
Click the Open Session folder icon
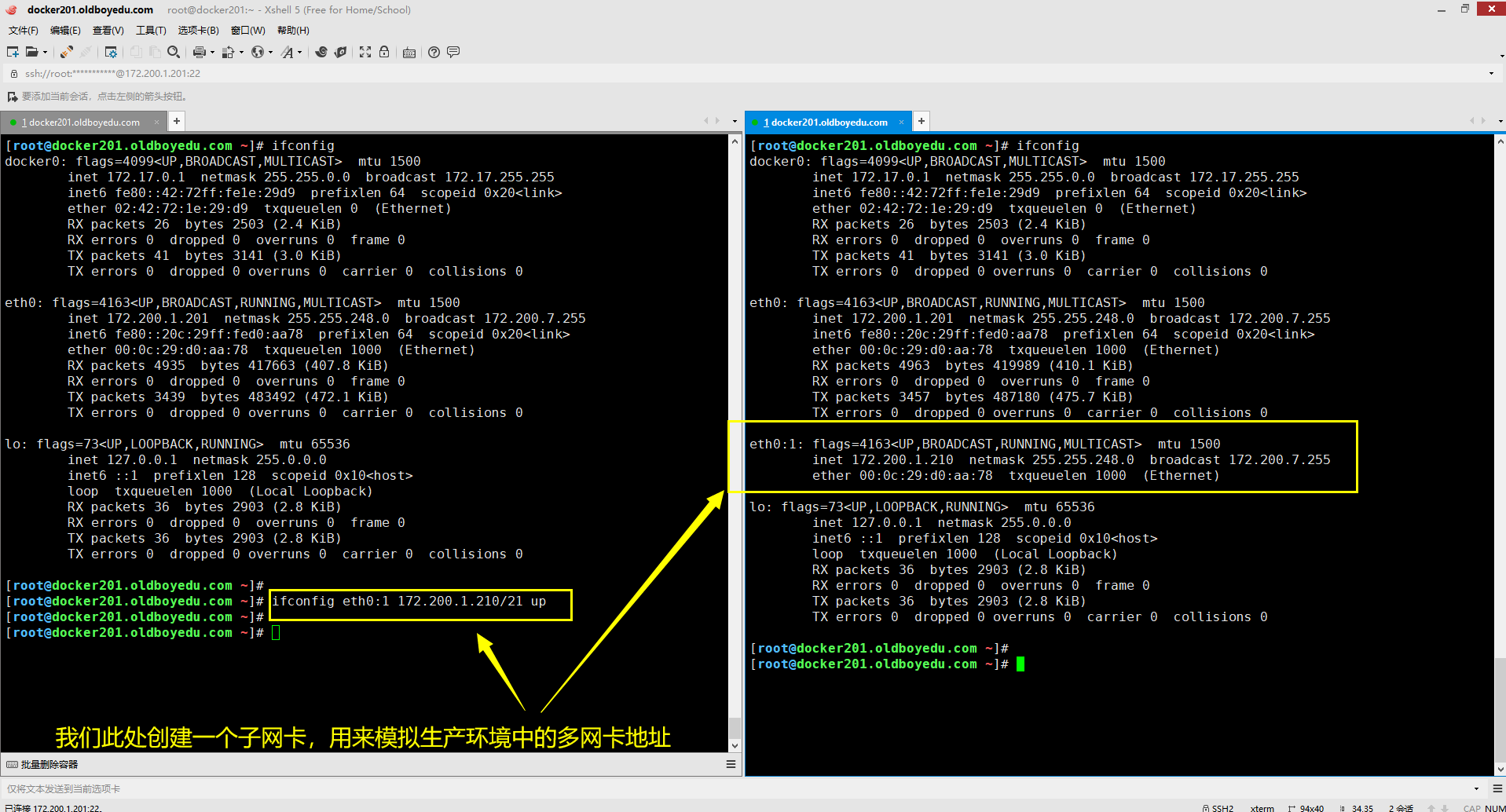coord(31,52)
